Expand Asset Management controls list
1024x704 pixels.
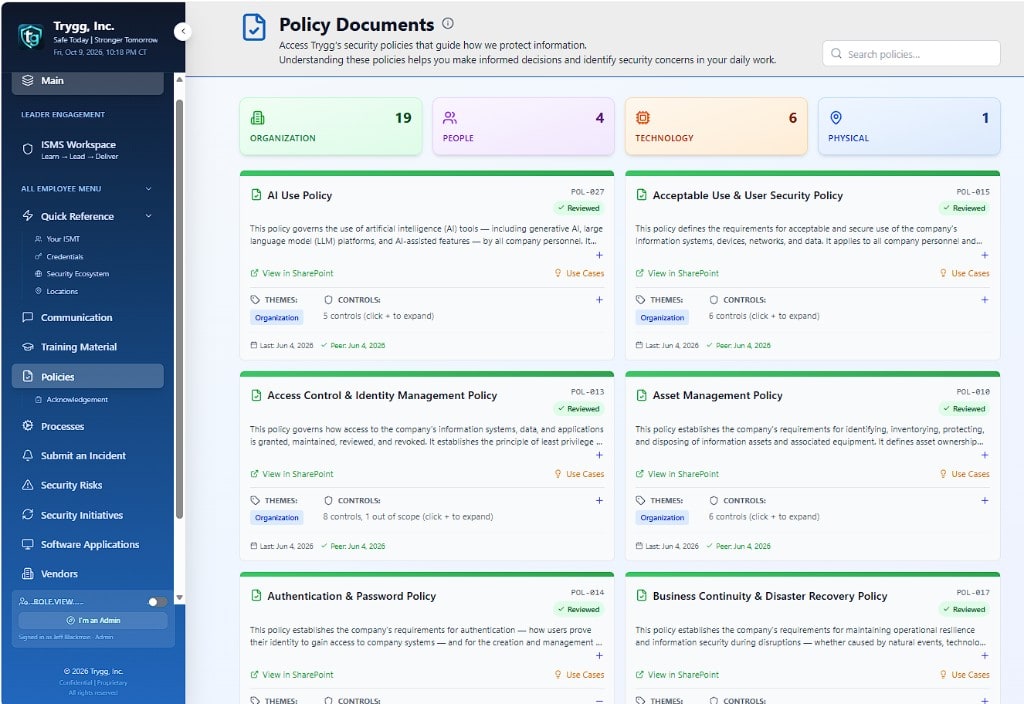click(984, 500)
